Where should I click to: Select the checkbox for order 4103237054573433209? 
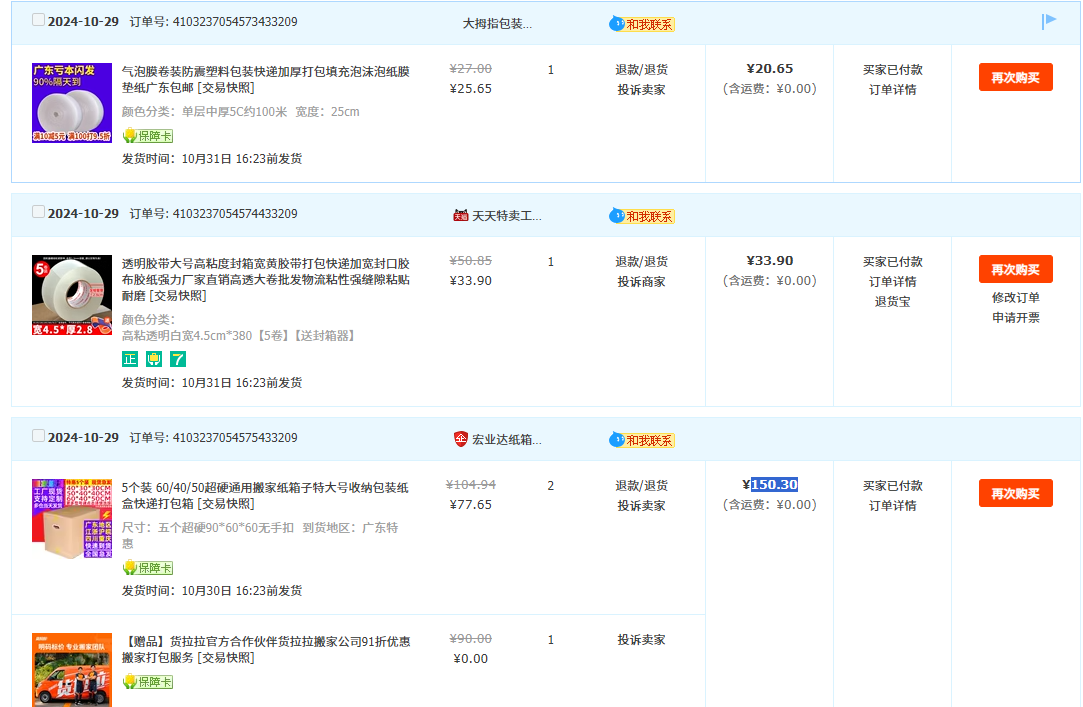pyautogui.click(x=38, y=20)
